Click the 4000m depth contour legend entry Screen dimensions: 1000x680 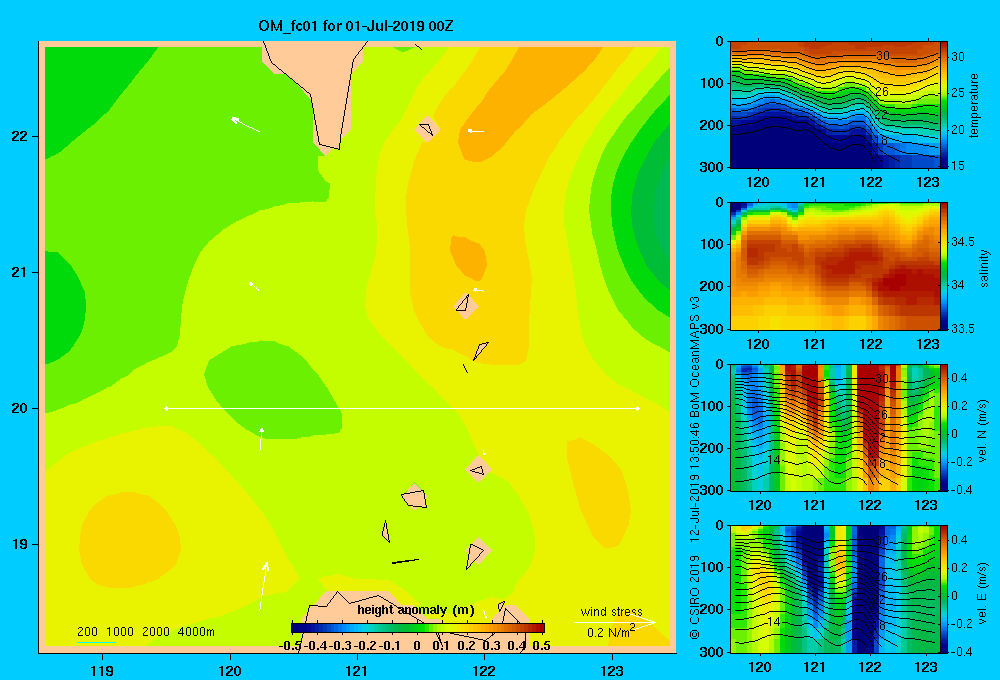click(x=196, y=632)
